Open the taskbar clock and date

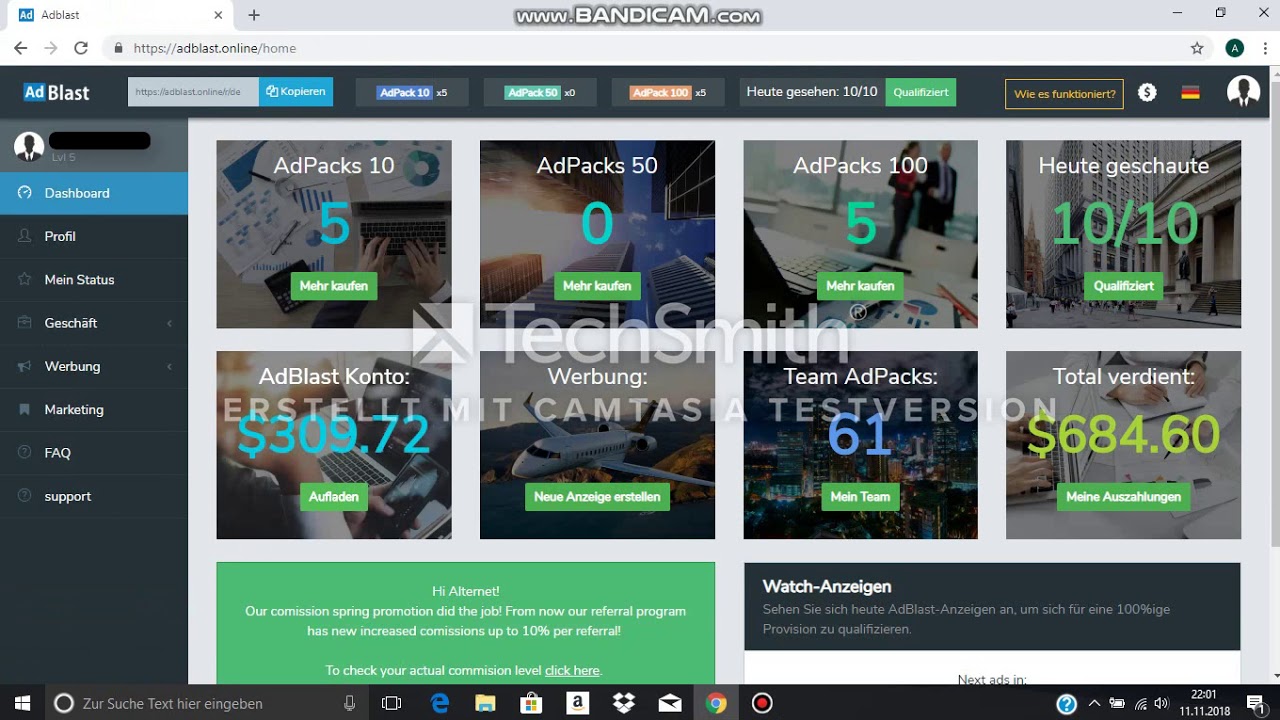point(1204,703)
